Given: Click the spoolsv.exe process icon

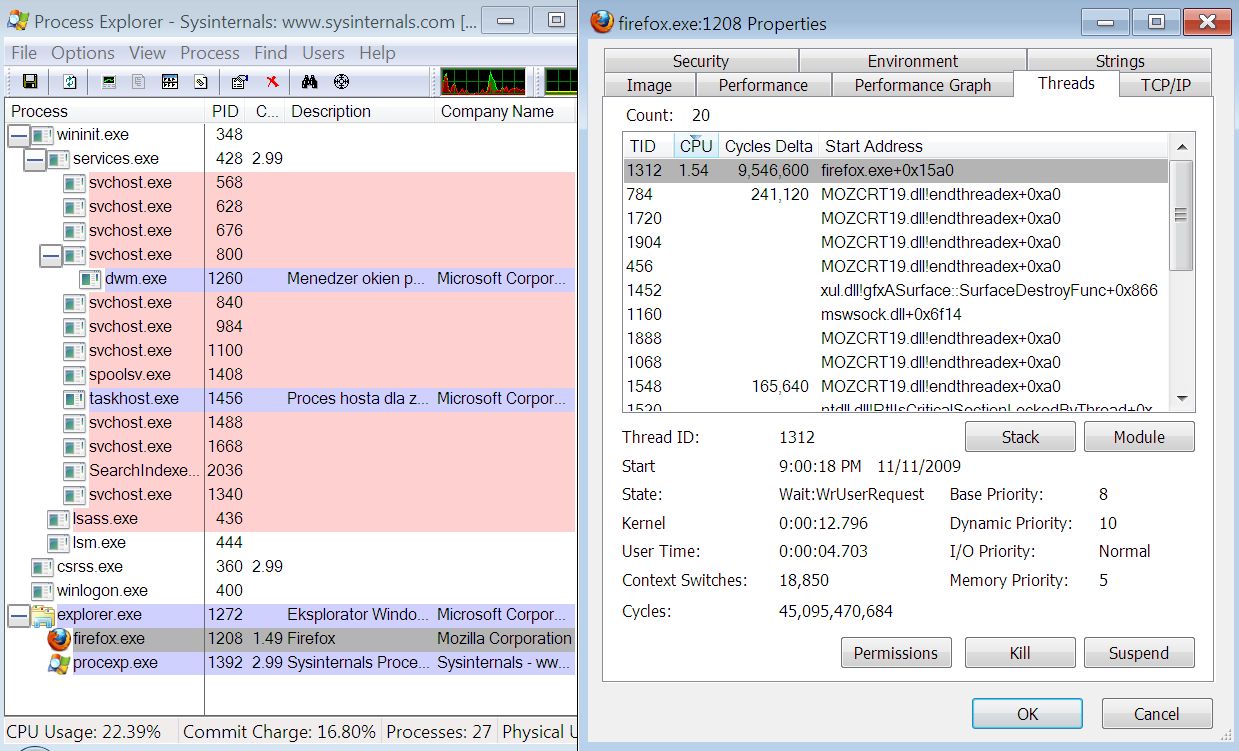Looking at the screenshot, I should [74, 374].
